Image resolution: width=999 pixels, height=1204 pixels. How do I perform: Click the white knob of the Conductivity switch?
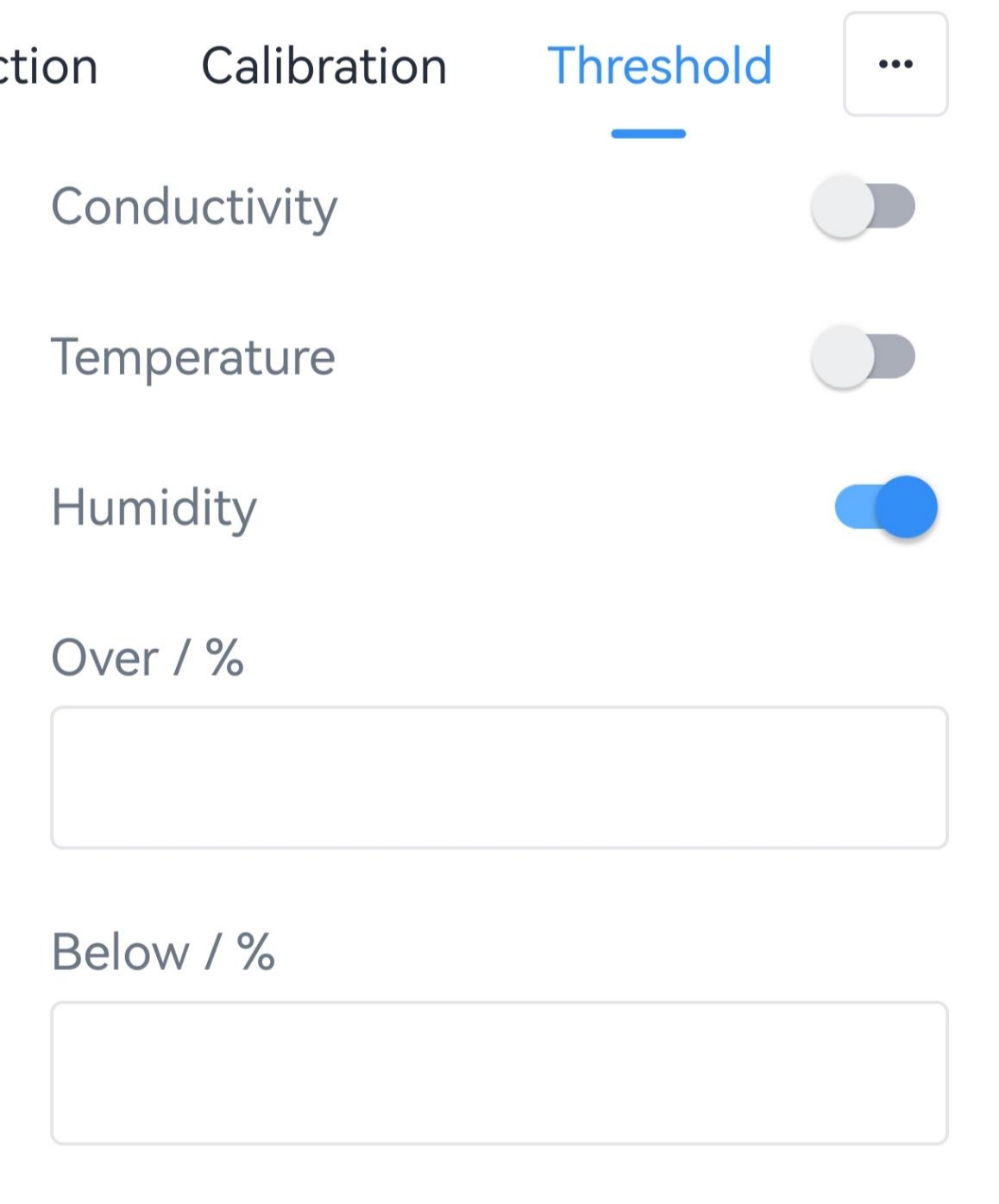[x=843, y=207]
